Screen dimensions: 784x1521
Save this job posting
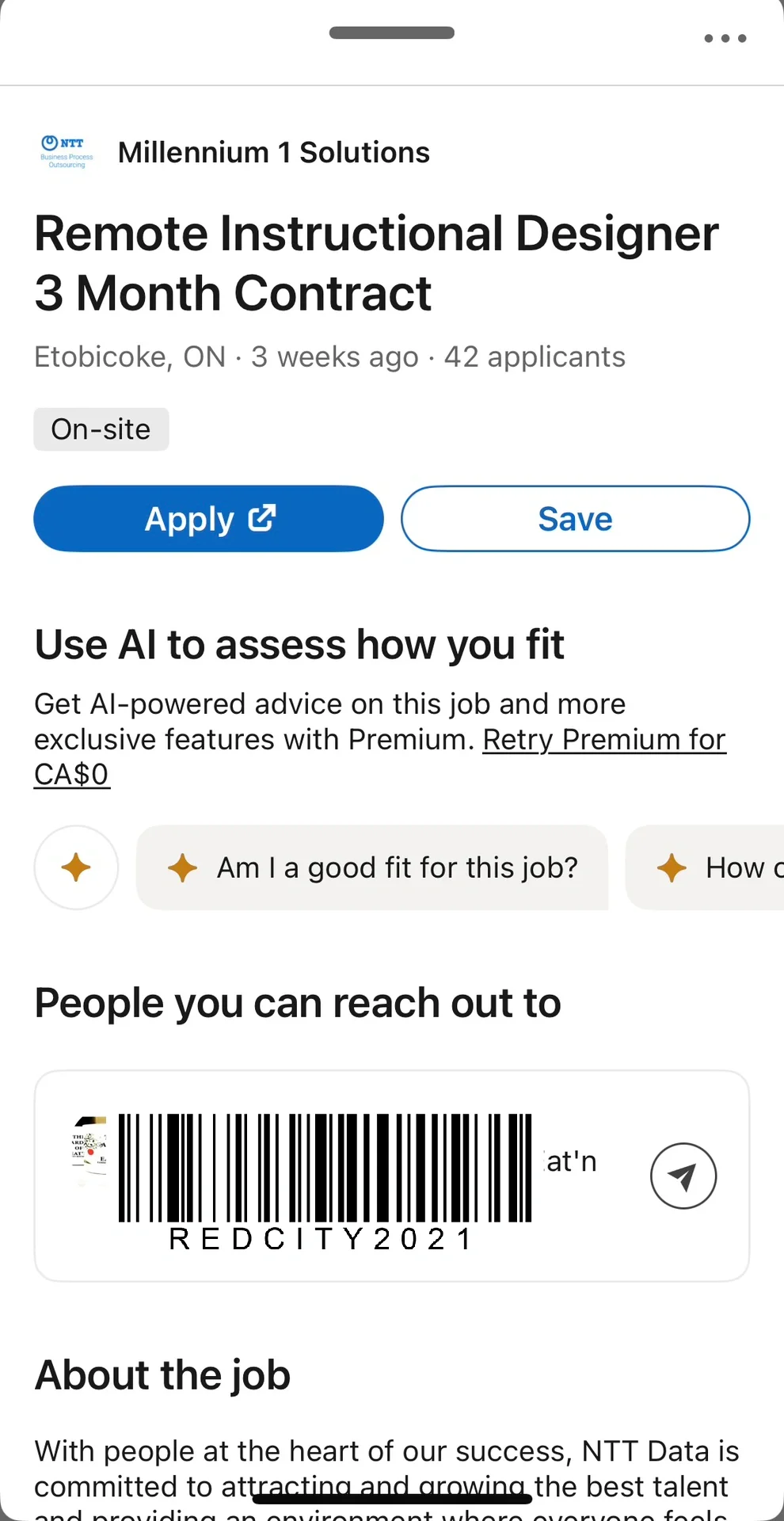click(575, 519)
